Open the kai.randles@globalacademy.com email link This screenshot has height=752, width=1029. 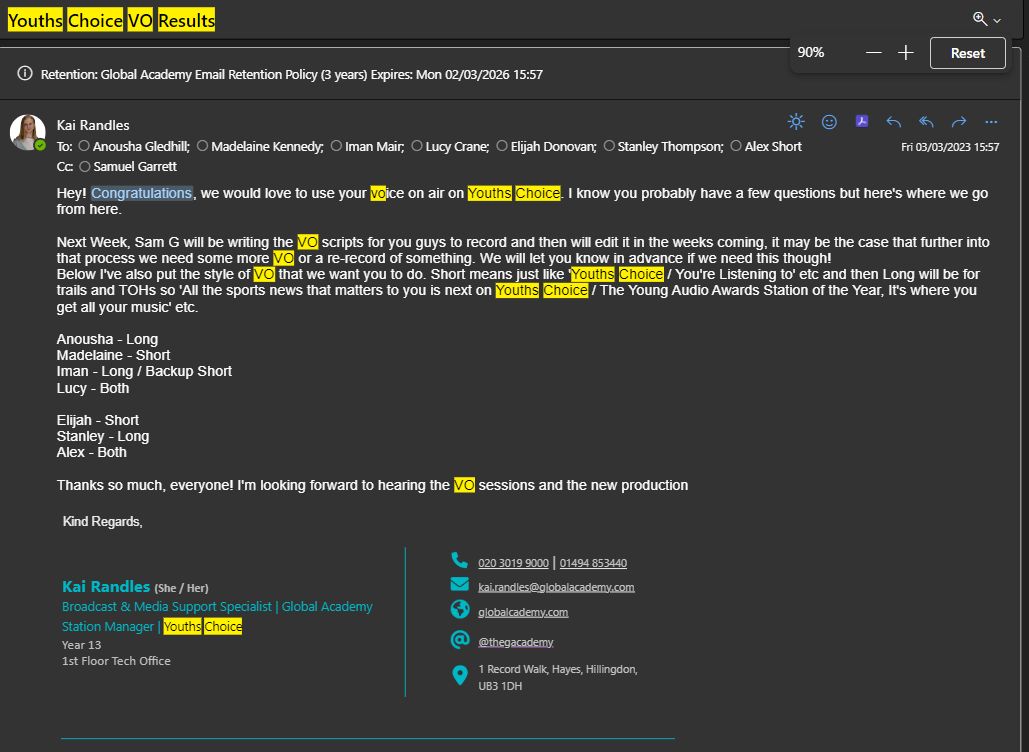pyautogui.click(x=556, y=587)
